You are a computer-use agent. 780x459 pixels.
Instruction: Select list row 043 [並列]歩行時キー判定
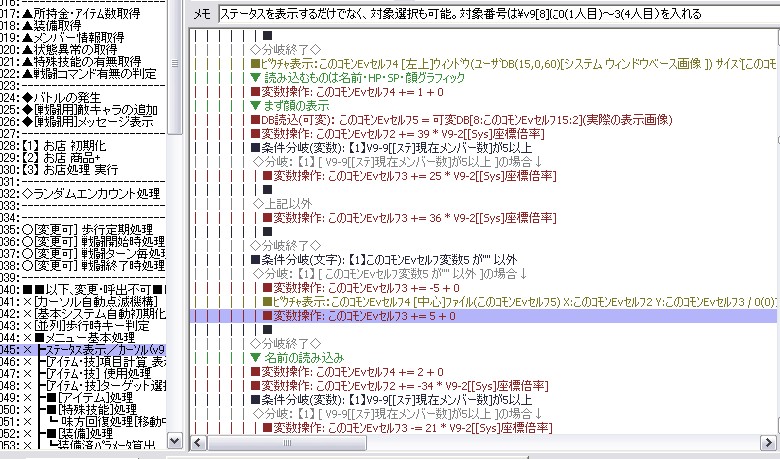[x=83, y=325]
